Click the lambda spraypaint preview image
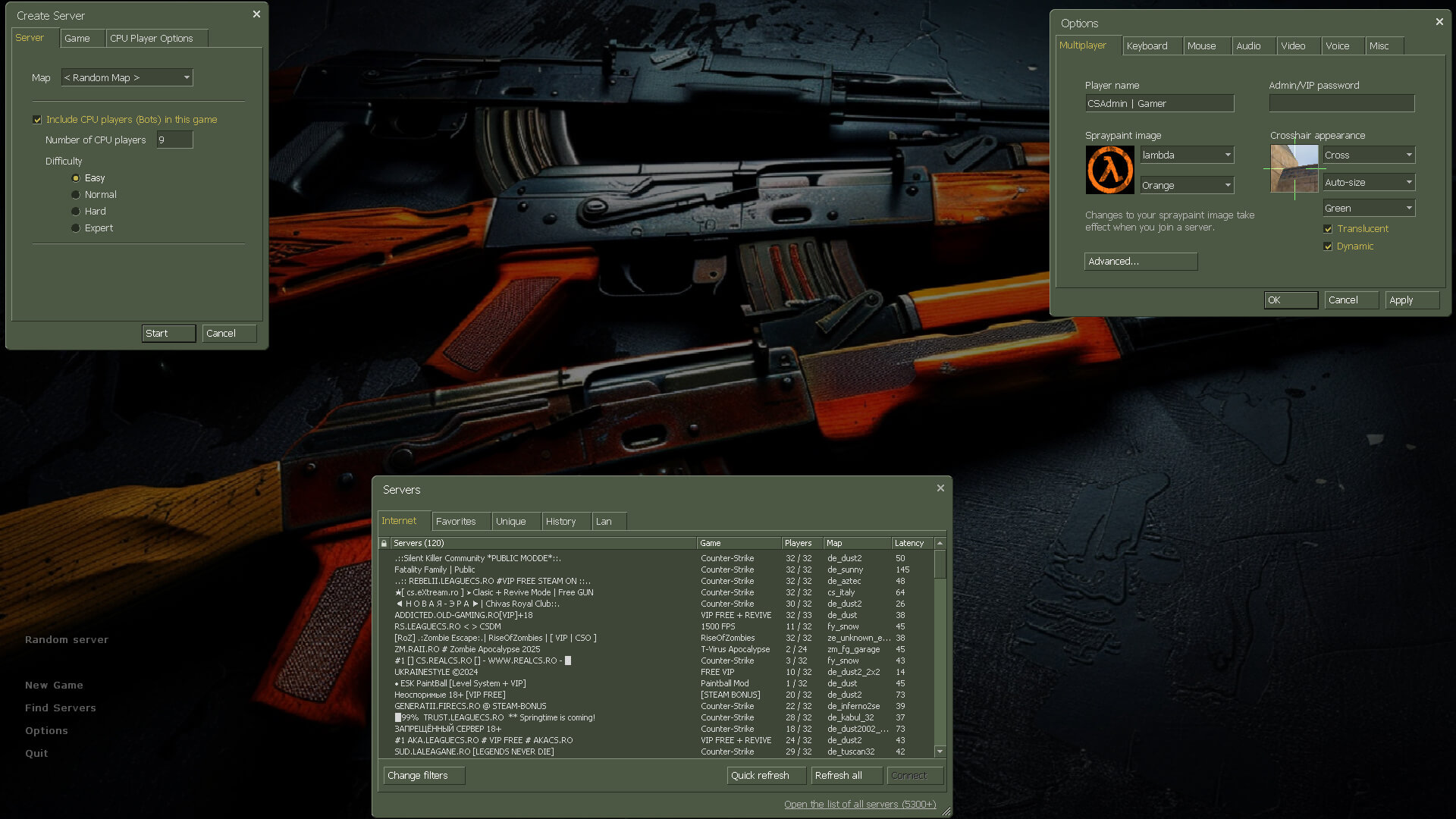1456x819 pixels. point(1110,170)
